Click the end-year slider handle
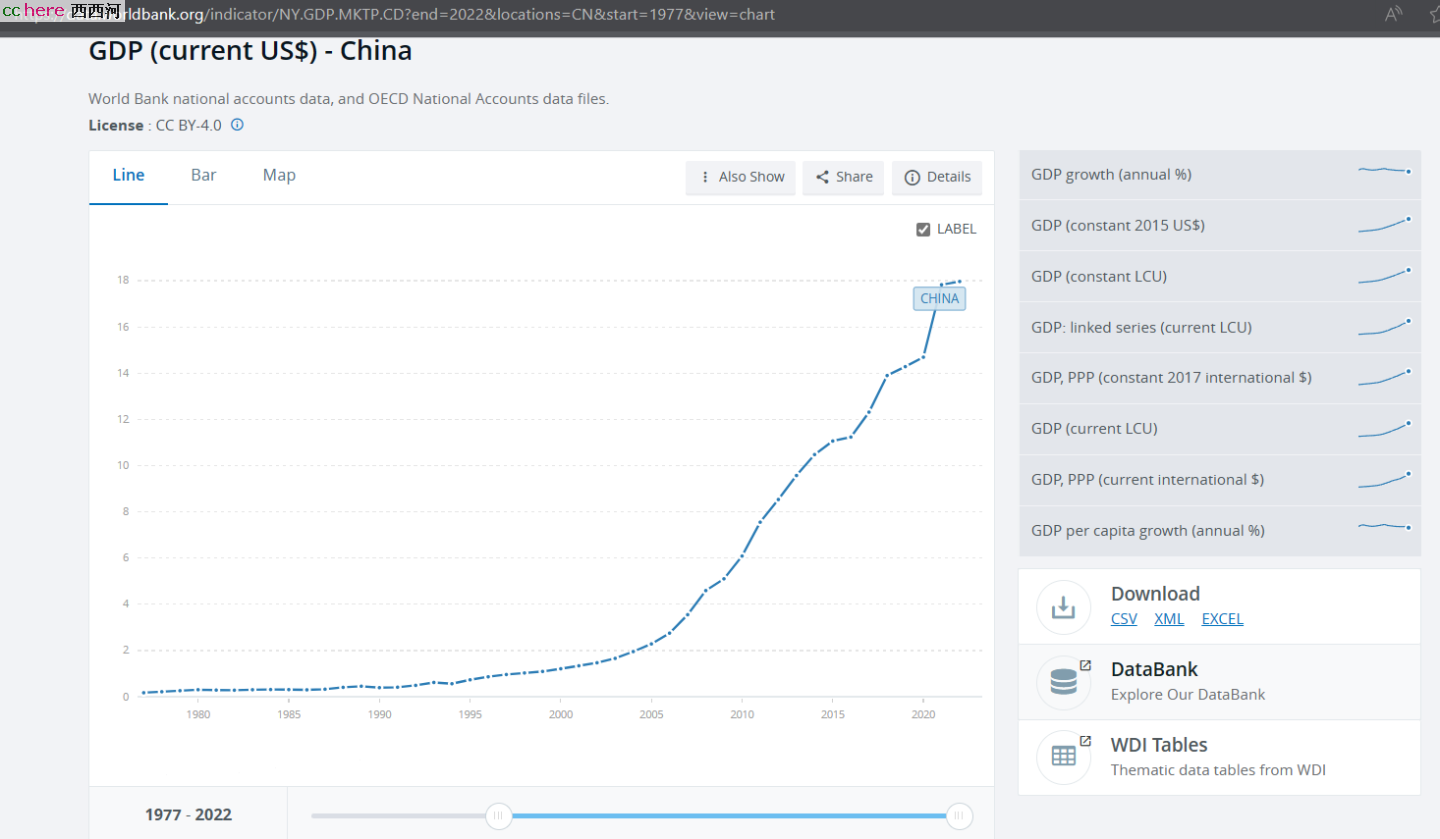The image size is (1440, 839). [959, 816]
